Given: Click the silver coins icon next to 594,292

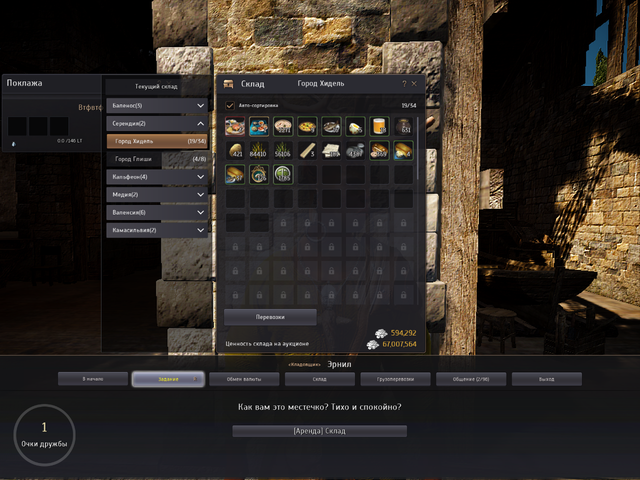Looking at the screenshot, I should [381, 333].
